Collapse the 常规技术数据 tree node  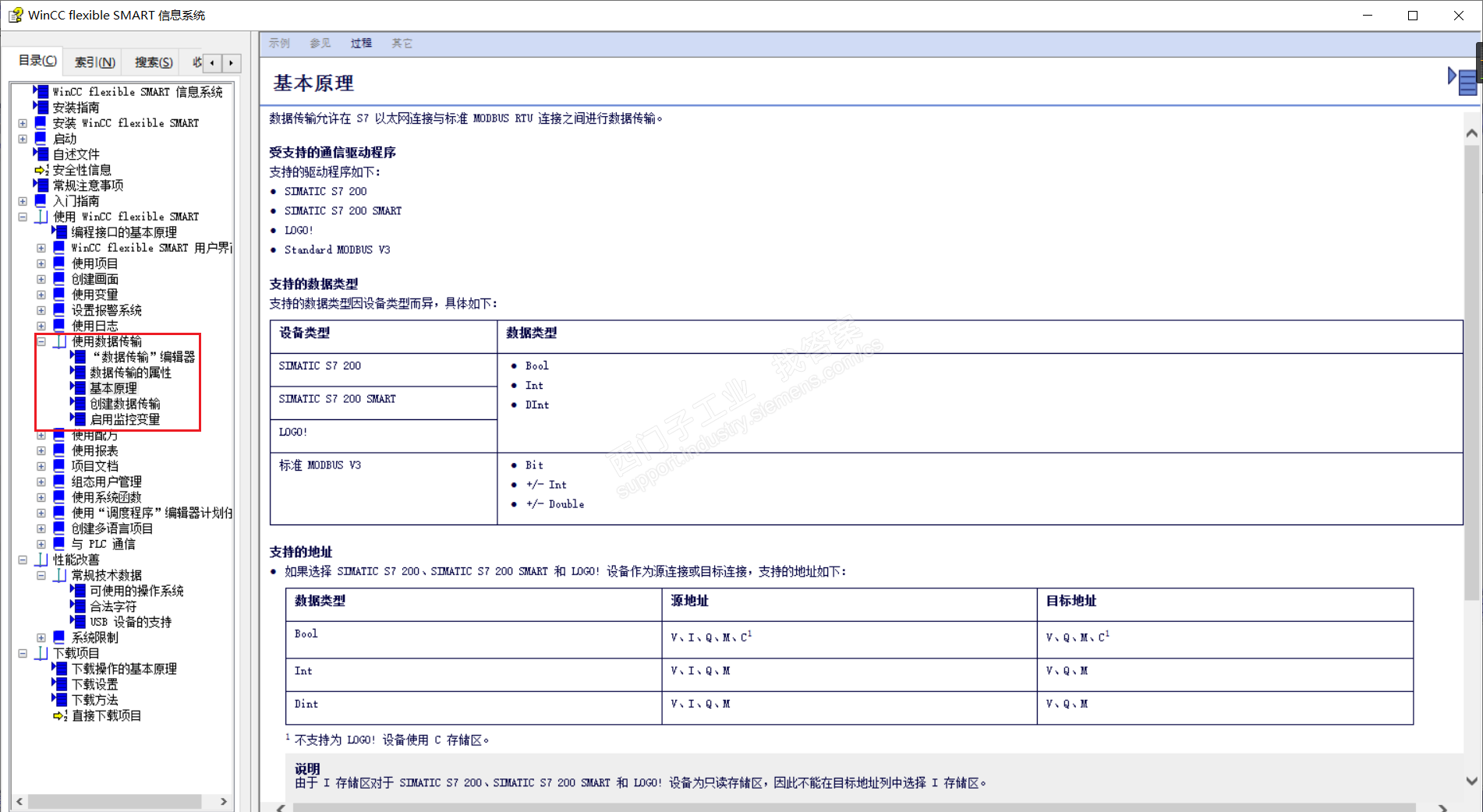pos(41,575)
